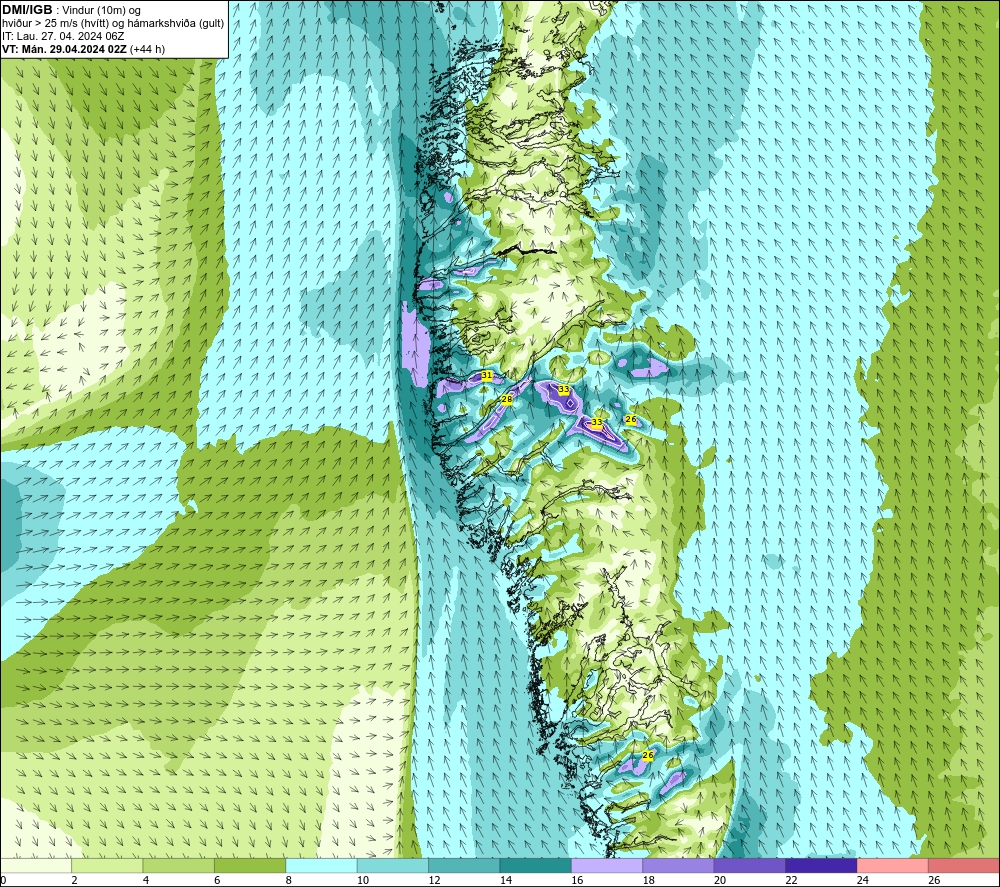This screenshot has width=1000, height=887.
Task: Click the text 'hámarkshviða (gult)'
Action: point(175,24)
